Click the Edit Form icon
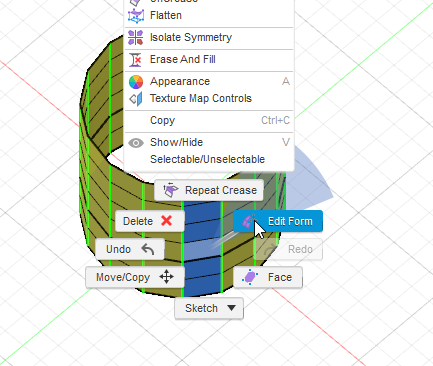Screen dimensions: 433x366 [x=249, y=221]
